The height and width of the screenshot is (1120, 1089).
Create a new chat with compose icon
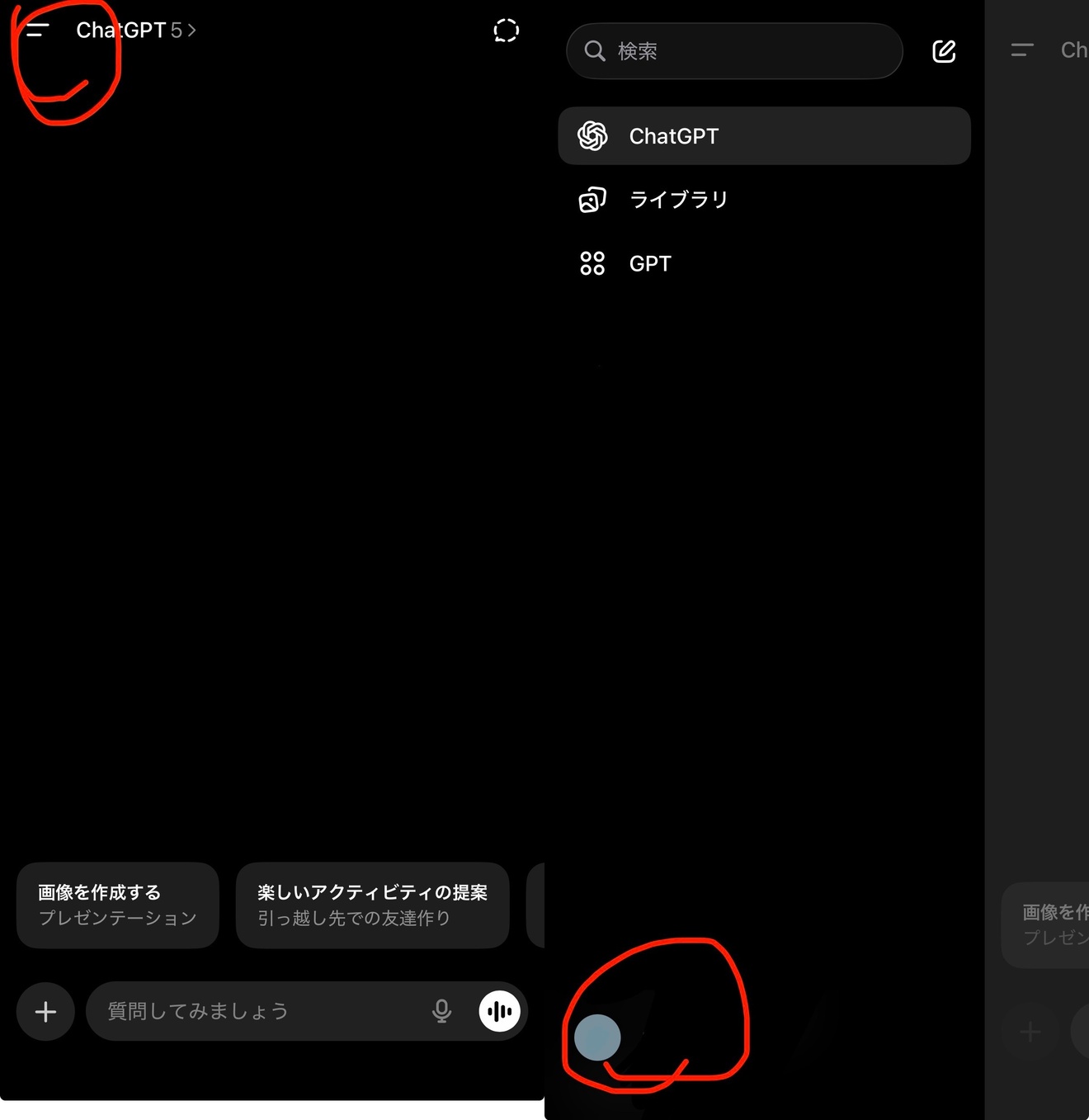pyautogui.click(x=944, y=51)
